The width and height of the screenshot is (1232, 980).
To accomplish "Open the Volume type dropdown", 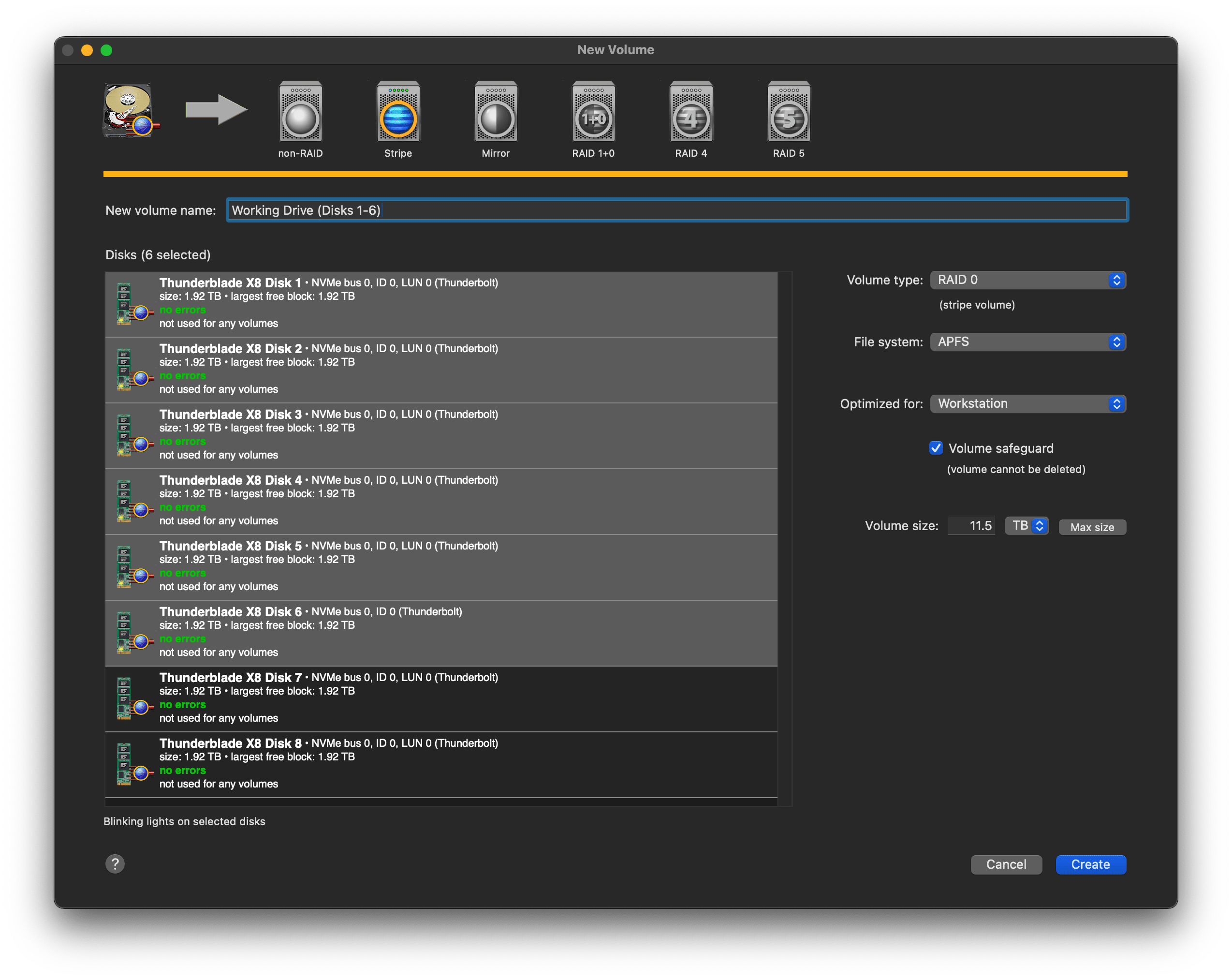I will coord(1027,280).
